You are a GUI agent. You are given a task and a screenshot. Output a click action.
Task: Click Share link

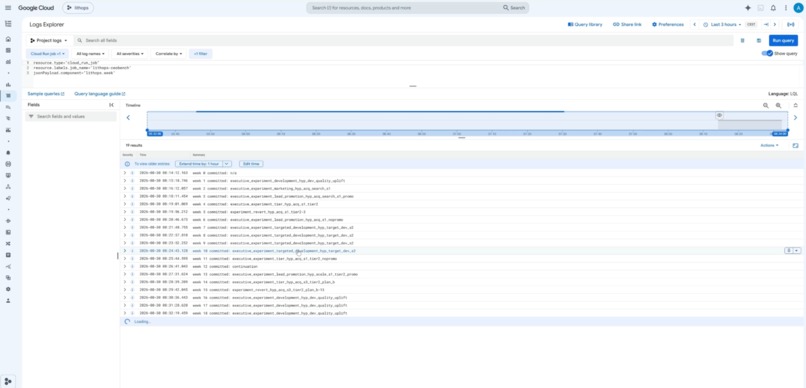click(x=627, y=24)
